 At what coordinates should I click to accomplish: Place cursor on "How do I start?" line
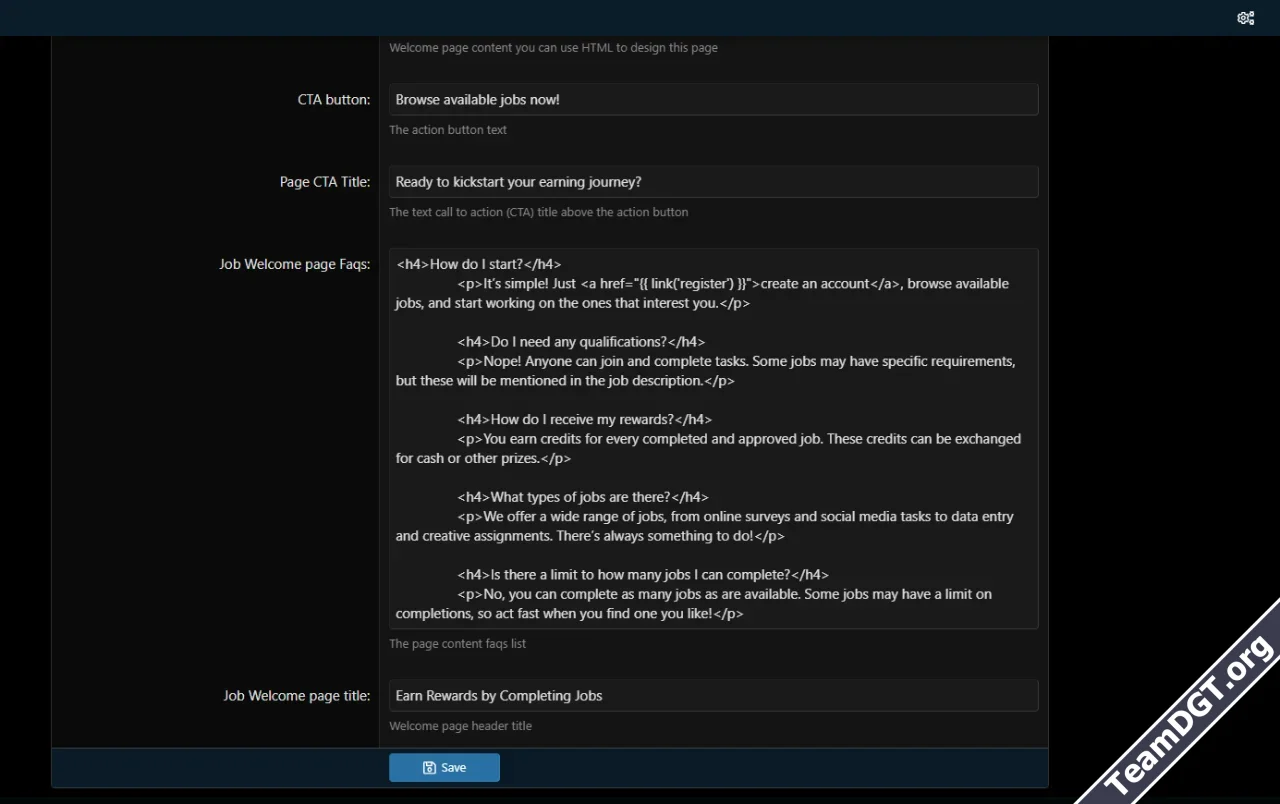(x=479, y=265)
